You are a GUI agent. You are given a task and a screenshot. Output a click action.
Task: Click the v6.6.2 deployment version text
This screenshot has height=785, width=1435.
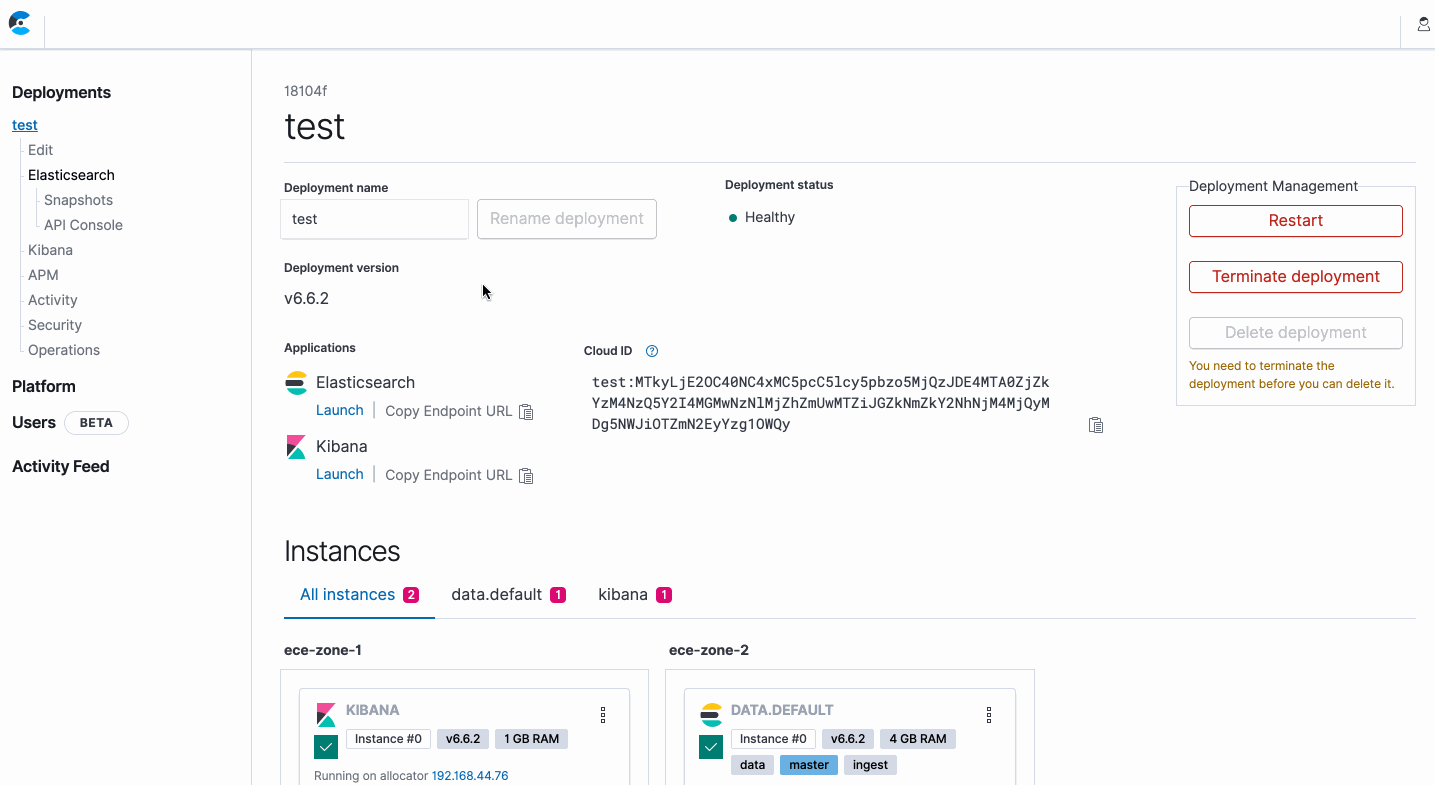pos(306,298)
